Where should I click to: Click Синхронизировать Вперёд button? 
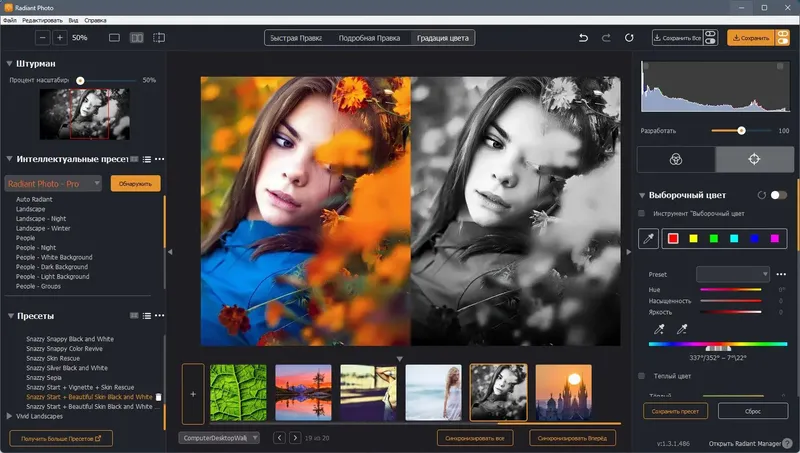(572, 438)
